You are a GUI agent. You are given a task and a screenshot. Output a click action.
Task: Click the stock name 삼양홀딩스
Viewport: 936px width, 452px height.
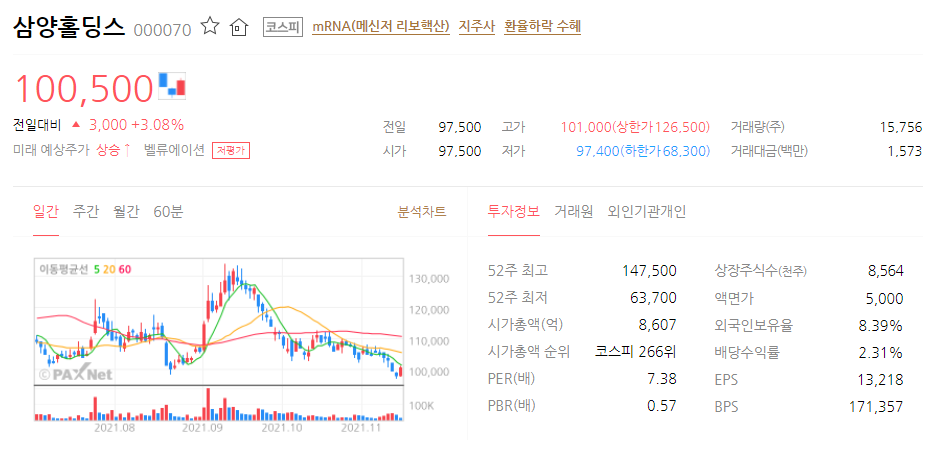click(69, 26)
